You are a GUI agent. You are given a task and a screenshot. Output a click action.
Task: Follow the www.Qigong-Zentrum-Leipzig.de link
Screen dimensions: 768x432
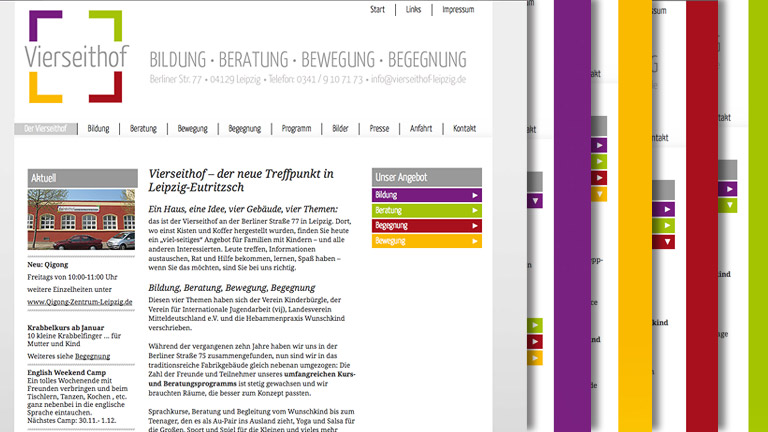coord(80,302)
